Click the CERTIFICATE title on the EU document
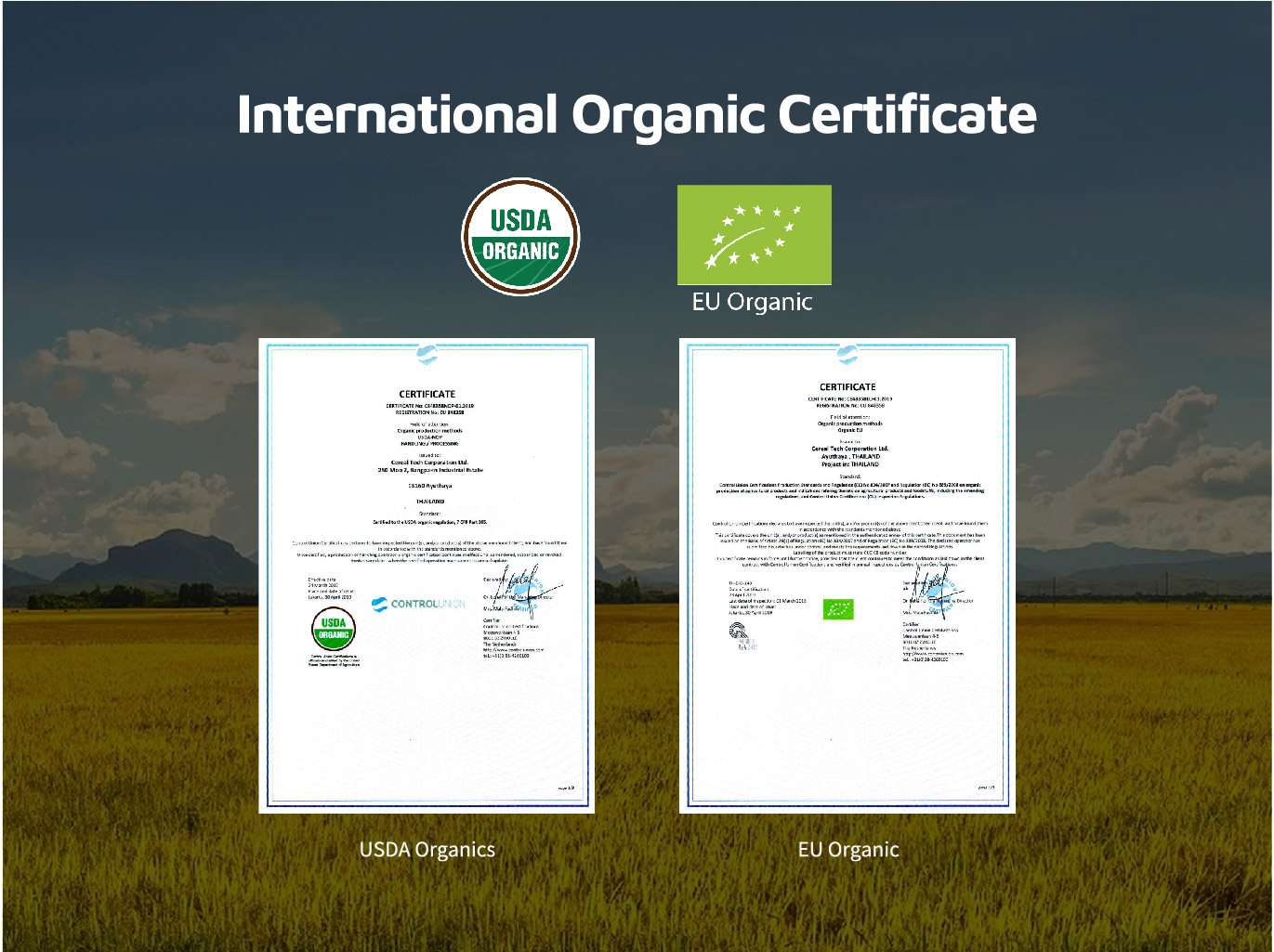Screen dimensions: 1274x952 [847, 386]
